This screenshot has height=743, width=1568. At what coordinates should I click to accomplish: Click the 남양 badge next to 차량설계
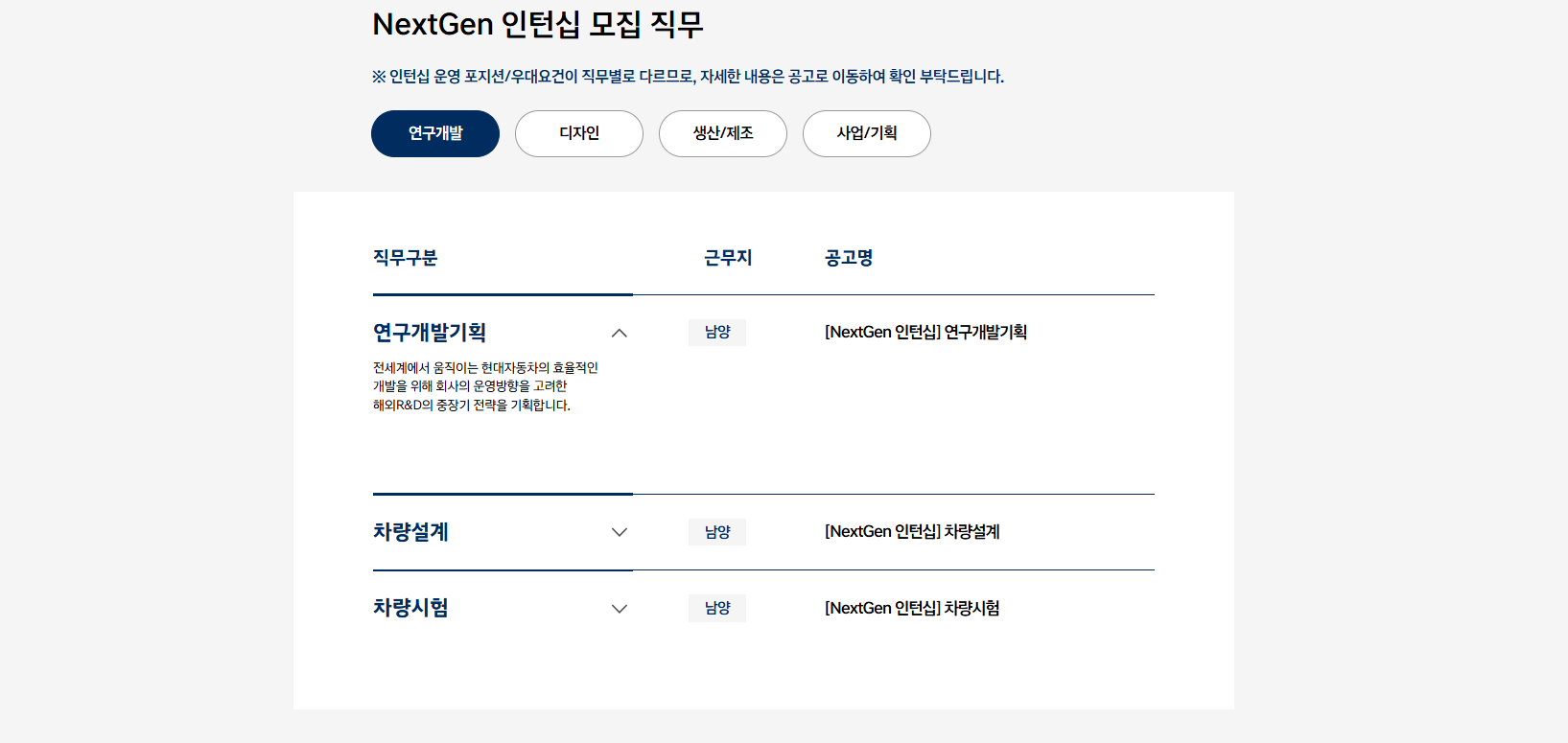click(717, 532)
